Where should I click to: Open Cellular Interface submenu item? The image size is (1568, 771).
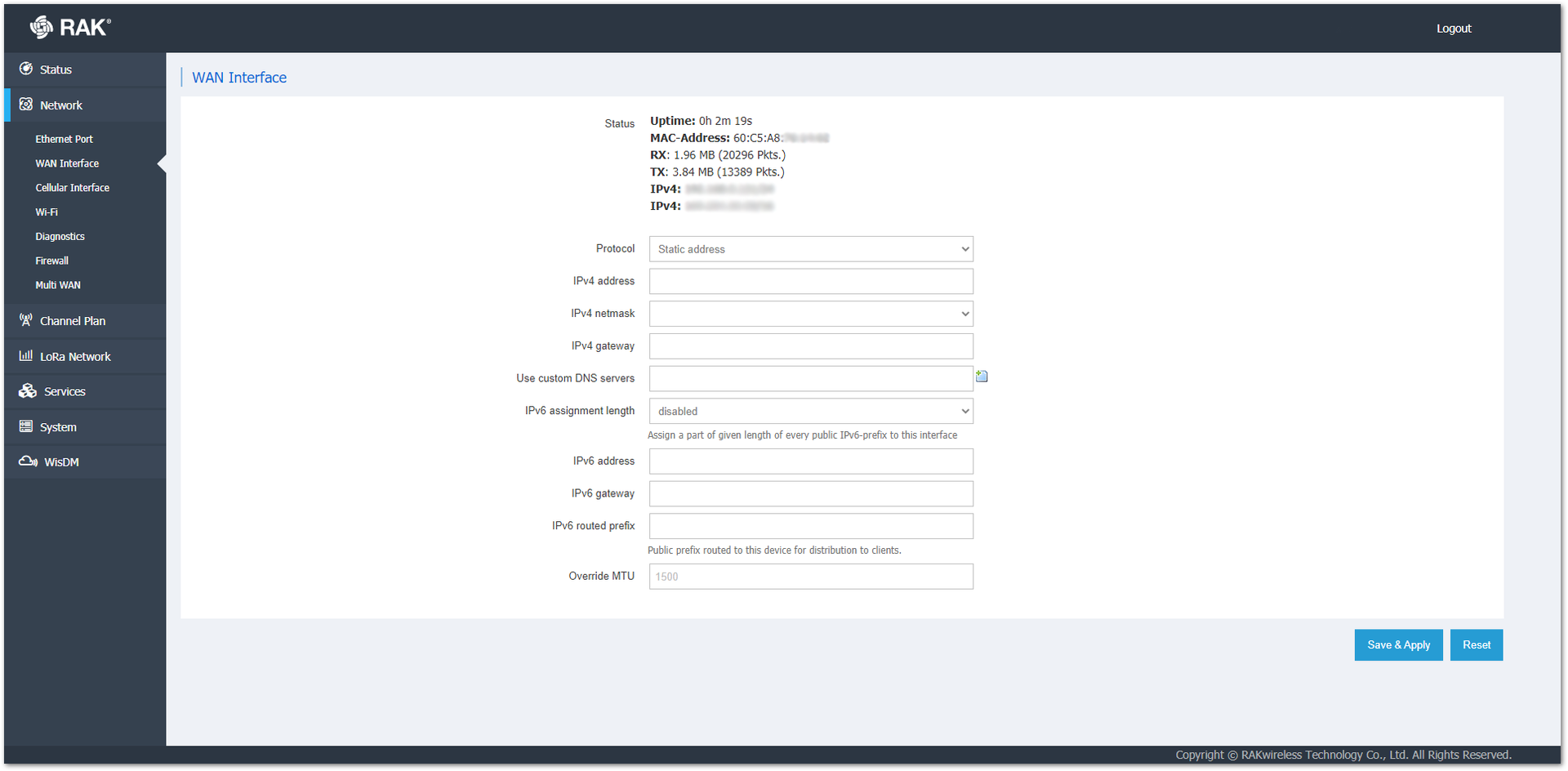click(72, 188)
